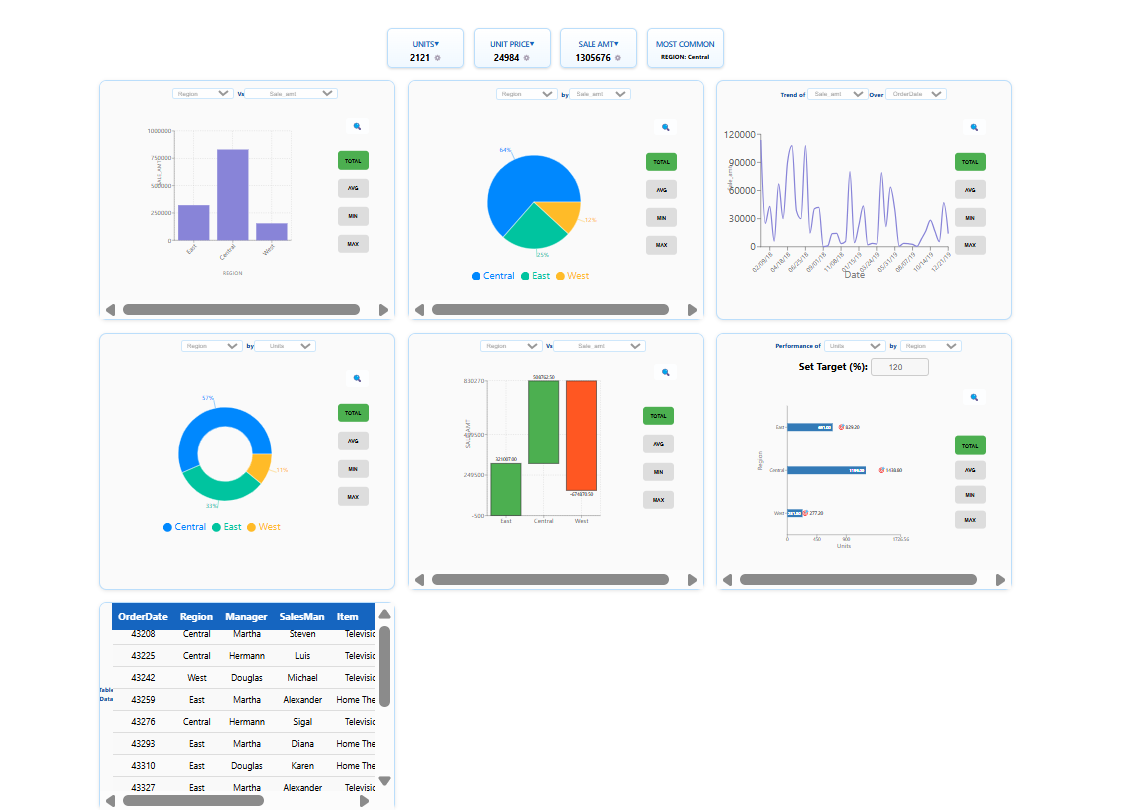Open the Region dropdown on bar chart

(202, 93)
